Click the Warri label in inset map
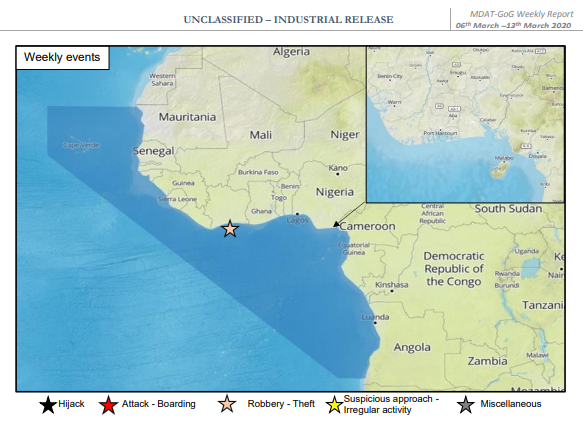Image resolution: width=583 pixels, height=421 pixels. coord(394,102)
